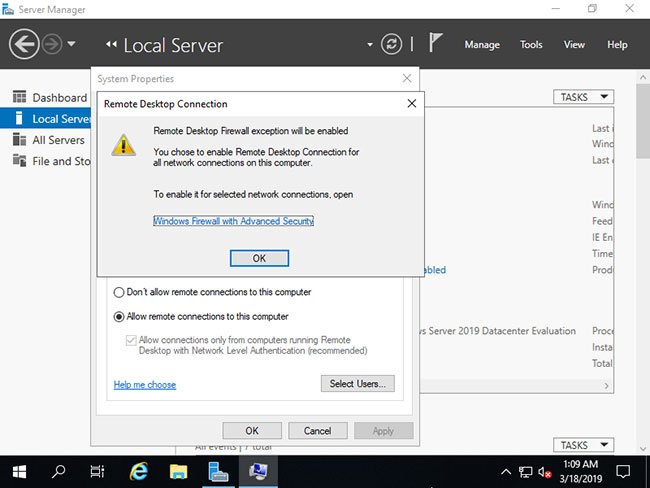This screenshot has height=488, width=650.
Task: Click the warning icon in the dialog
Action: [x=123, y=145]
